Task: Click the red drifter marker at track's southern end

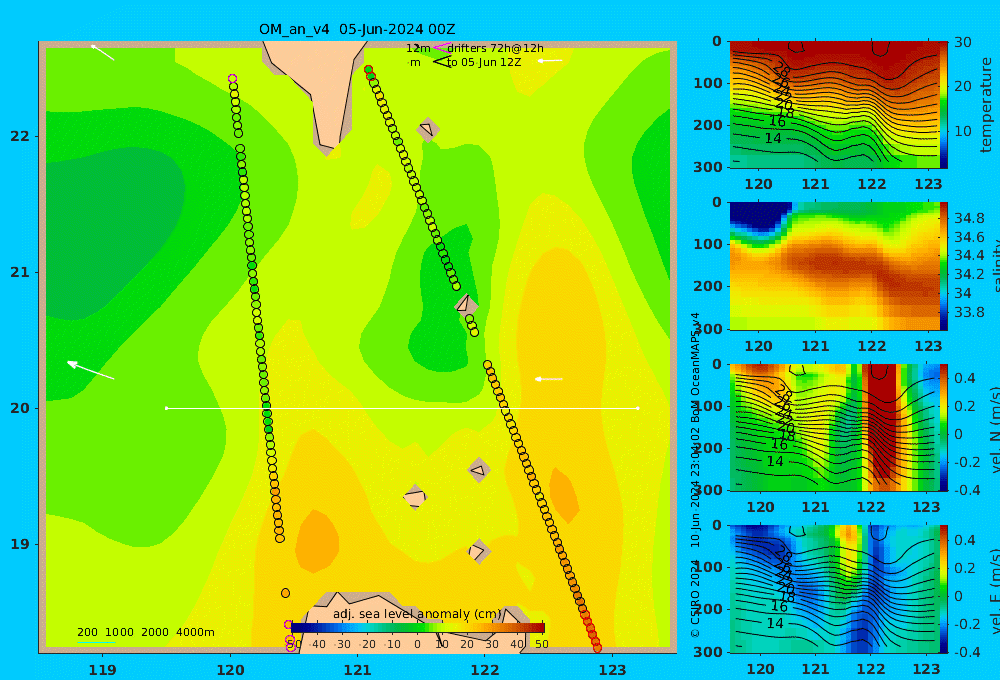Action: coord(598,647)
